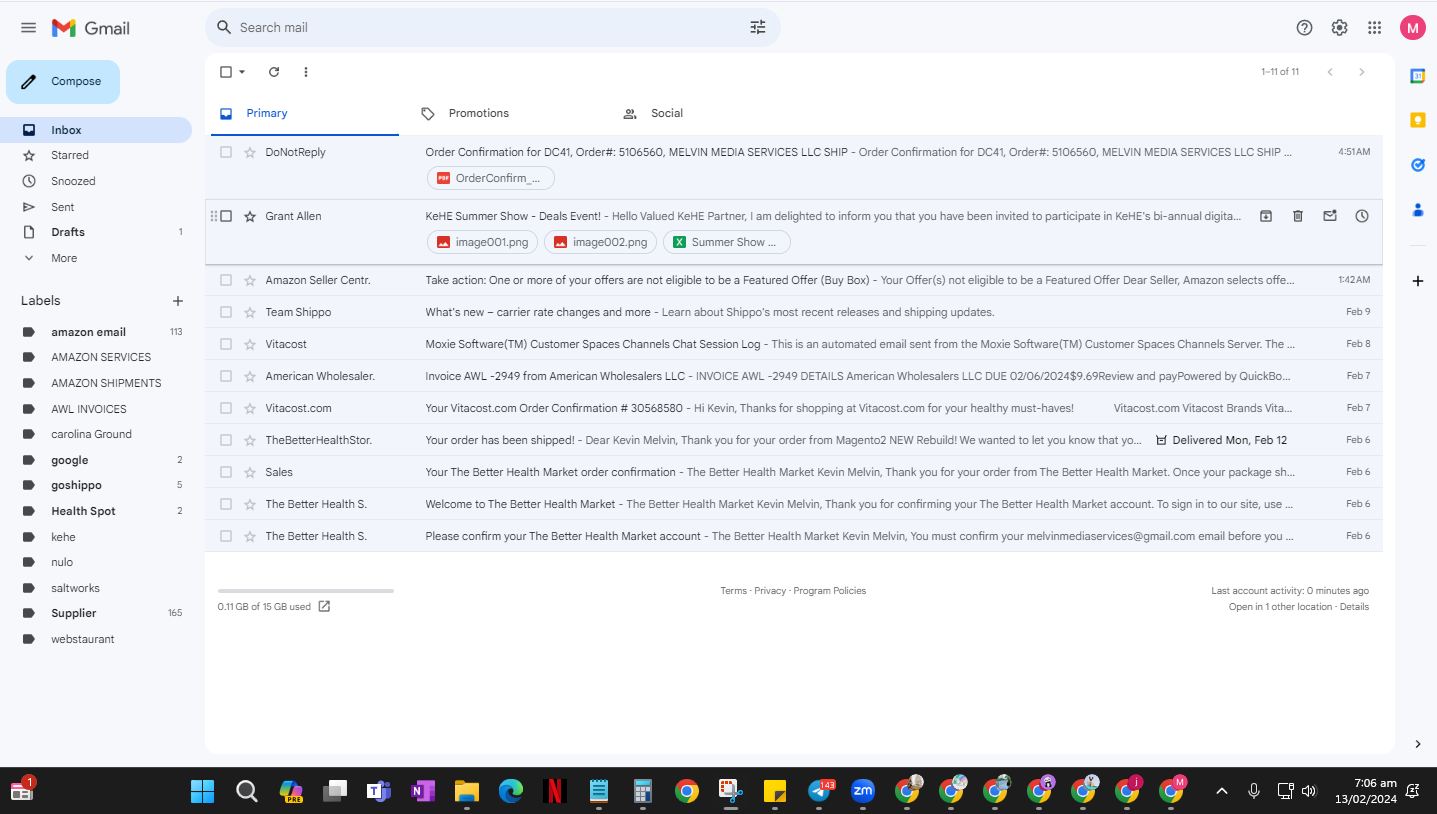Switch to the Primary tab
The image size is (1437, 814).
click(305, 113)
